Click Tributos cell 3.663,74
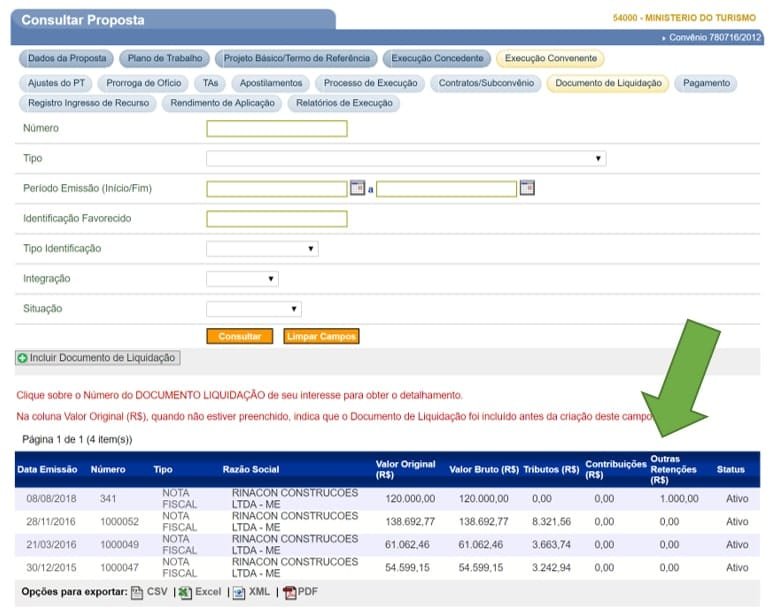Viewport: 774px width, 614px height. pos(551,545)
